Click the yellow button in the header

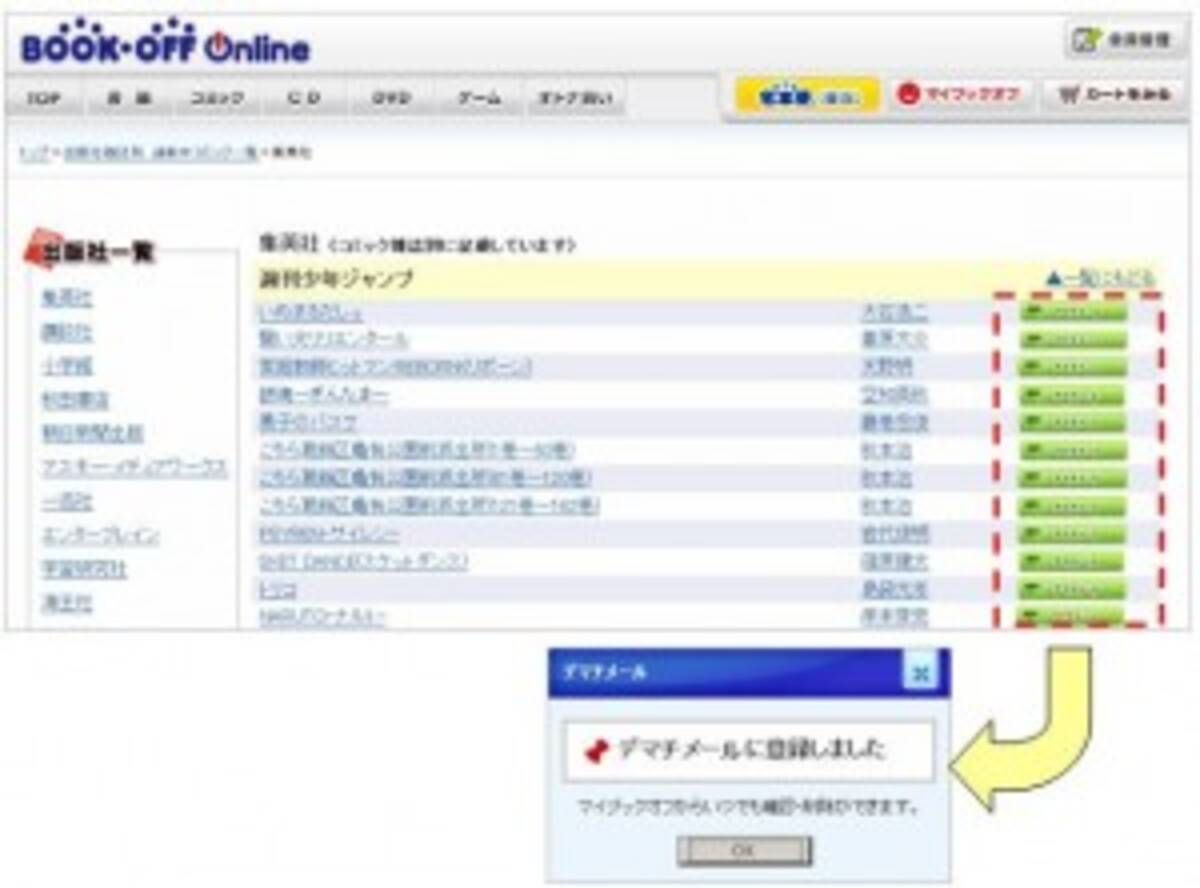tap(807, 96)
